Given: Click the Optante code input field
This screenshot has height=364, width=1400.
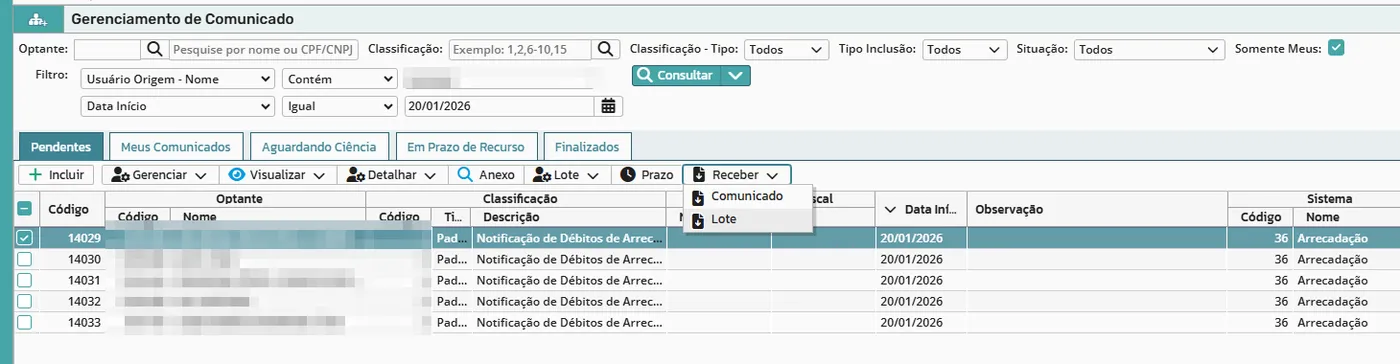Looking at the screenshot, I should 108,49.
